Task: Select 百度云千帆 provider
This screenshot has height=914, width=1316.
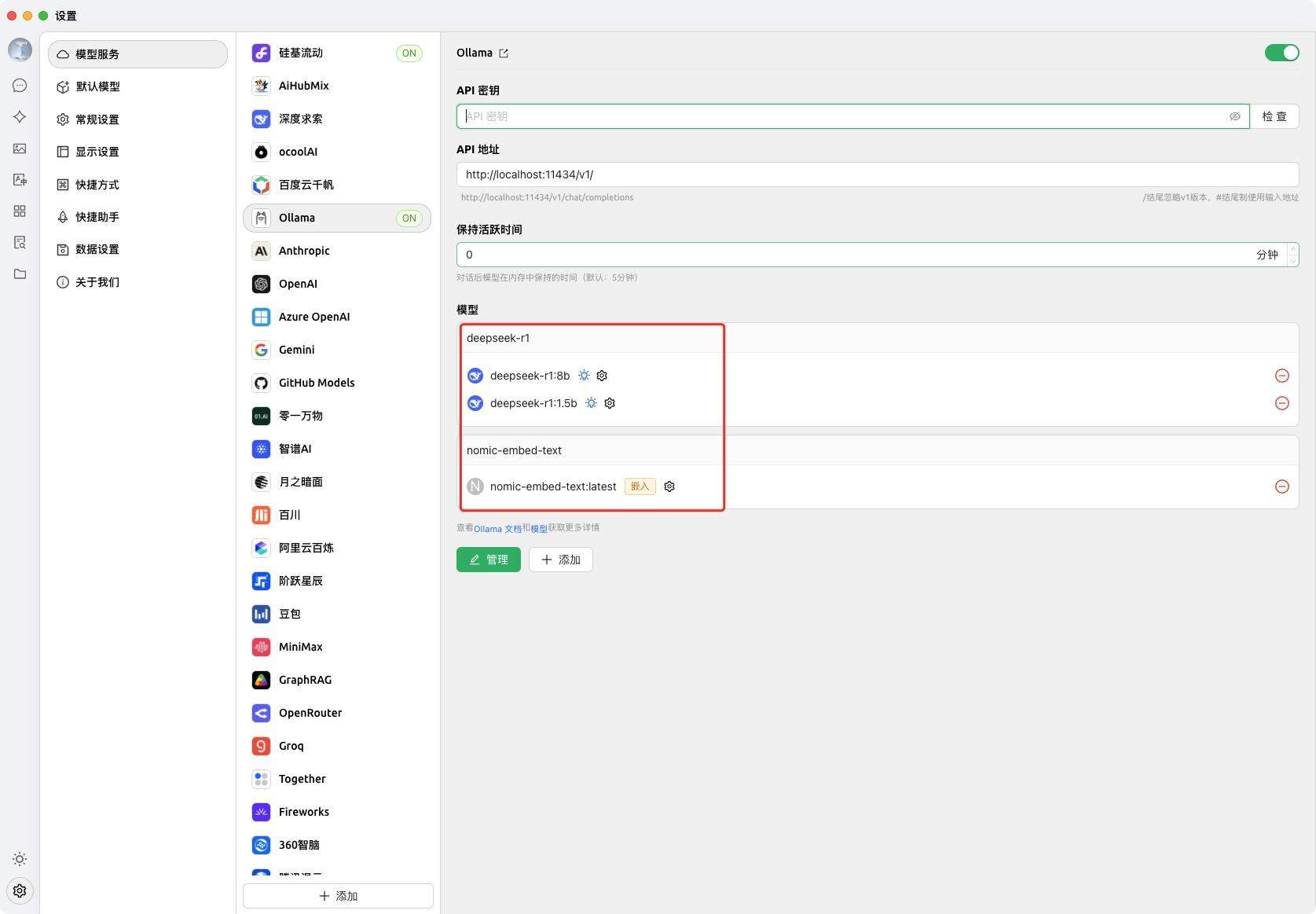Action: tap(337, 185)
